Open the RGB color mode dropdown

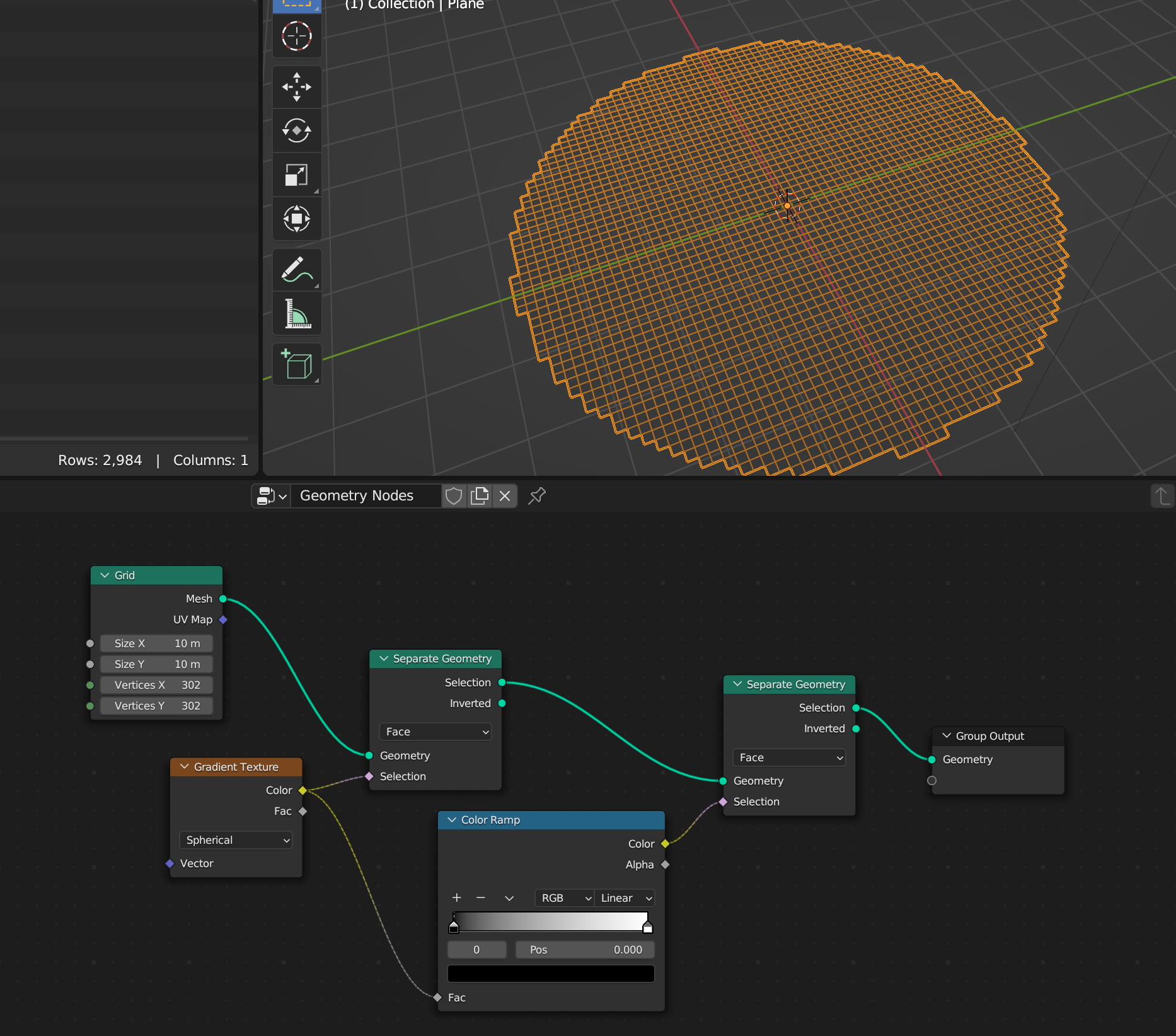point(565,898)
